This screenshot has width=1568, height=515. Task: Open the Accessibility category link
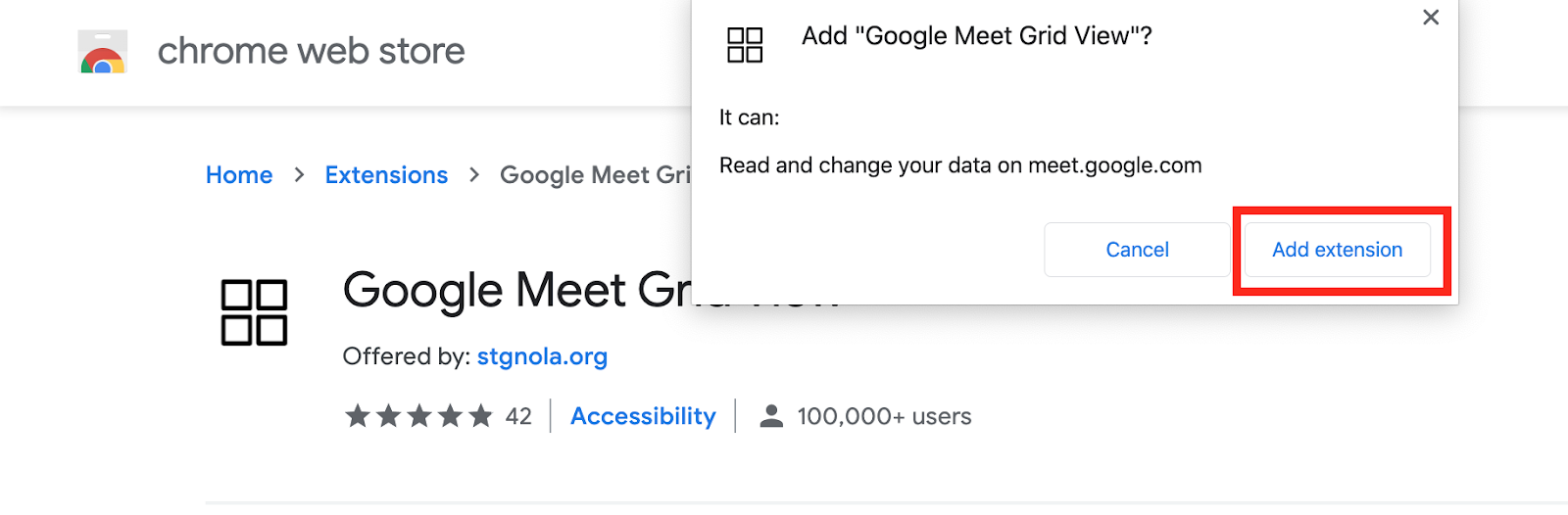pyautogui.click(x=643, y=416)
